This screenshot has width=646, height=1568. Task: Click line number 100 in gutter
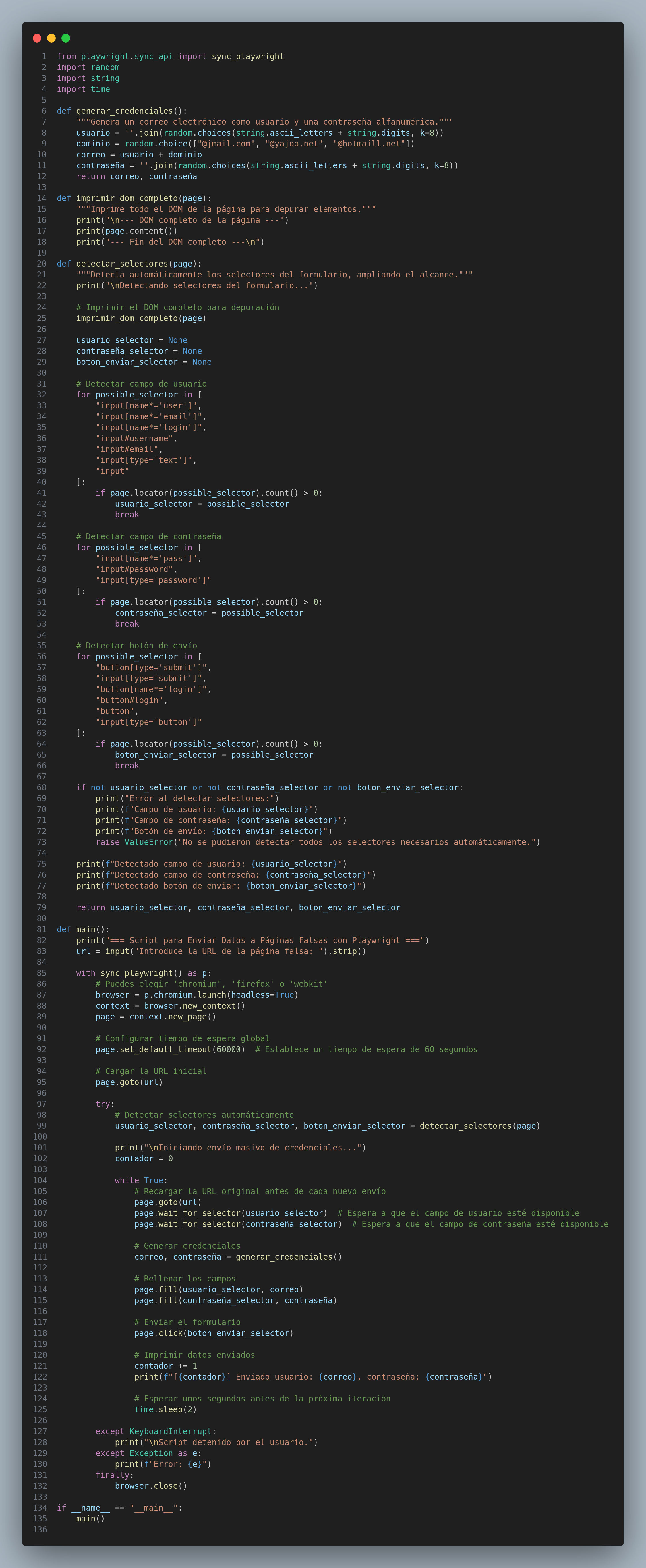click(40, 1137)
